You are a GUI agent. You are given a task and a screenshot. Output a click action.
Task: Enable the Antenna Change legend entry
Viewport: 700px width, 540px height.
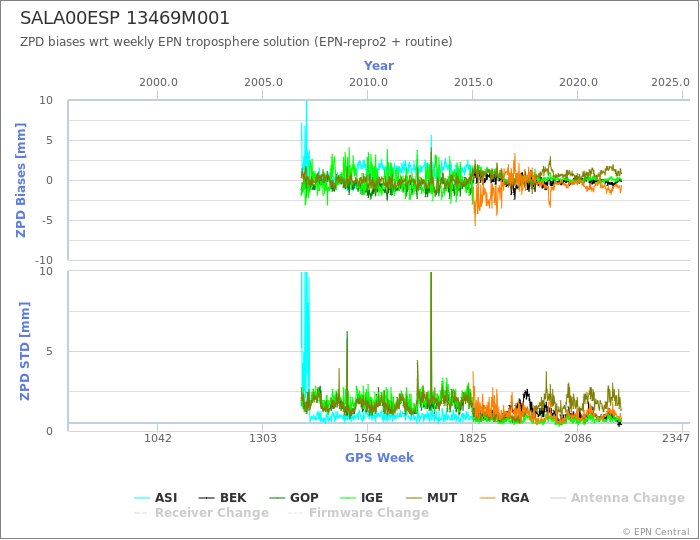(617, 498)
